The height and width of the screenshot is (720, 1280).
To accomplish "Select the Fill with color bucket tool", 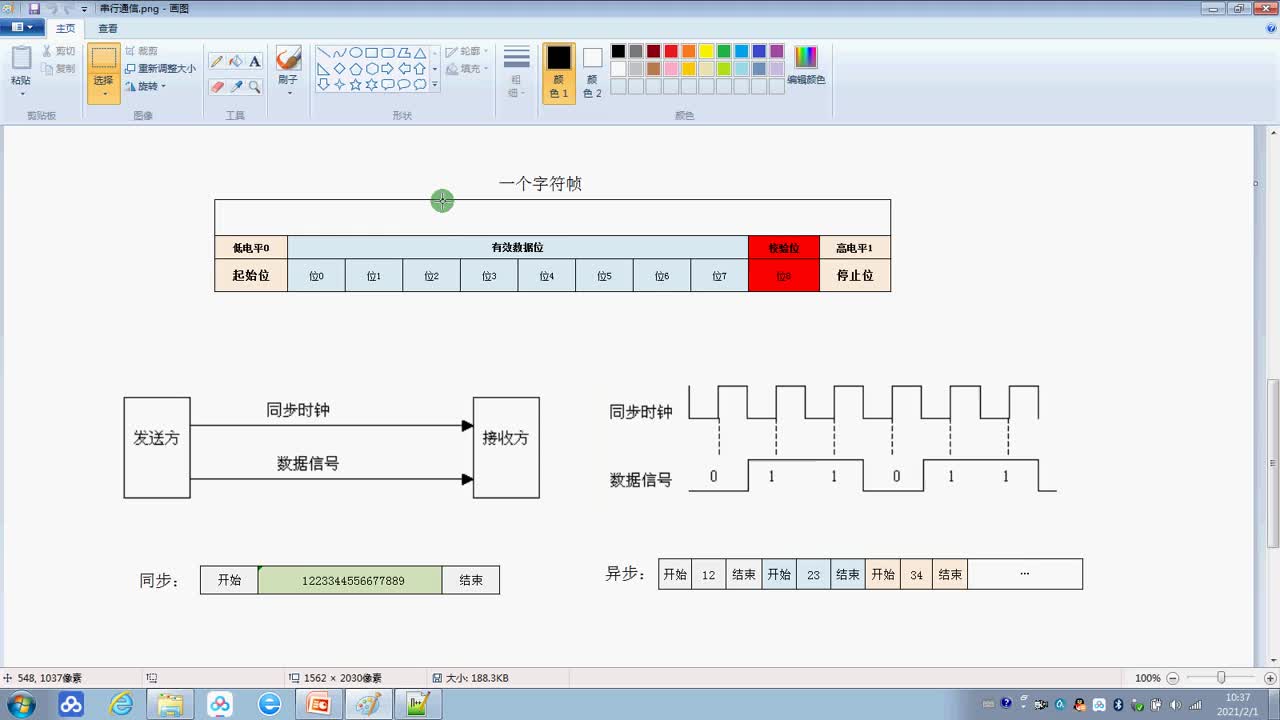I will pos(236,61).
